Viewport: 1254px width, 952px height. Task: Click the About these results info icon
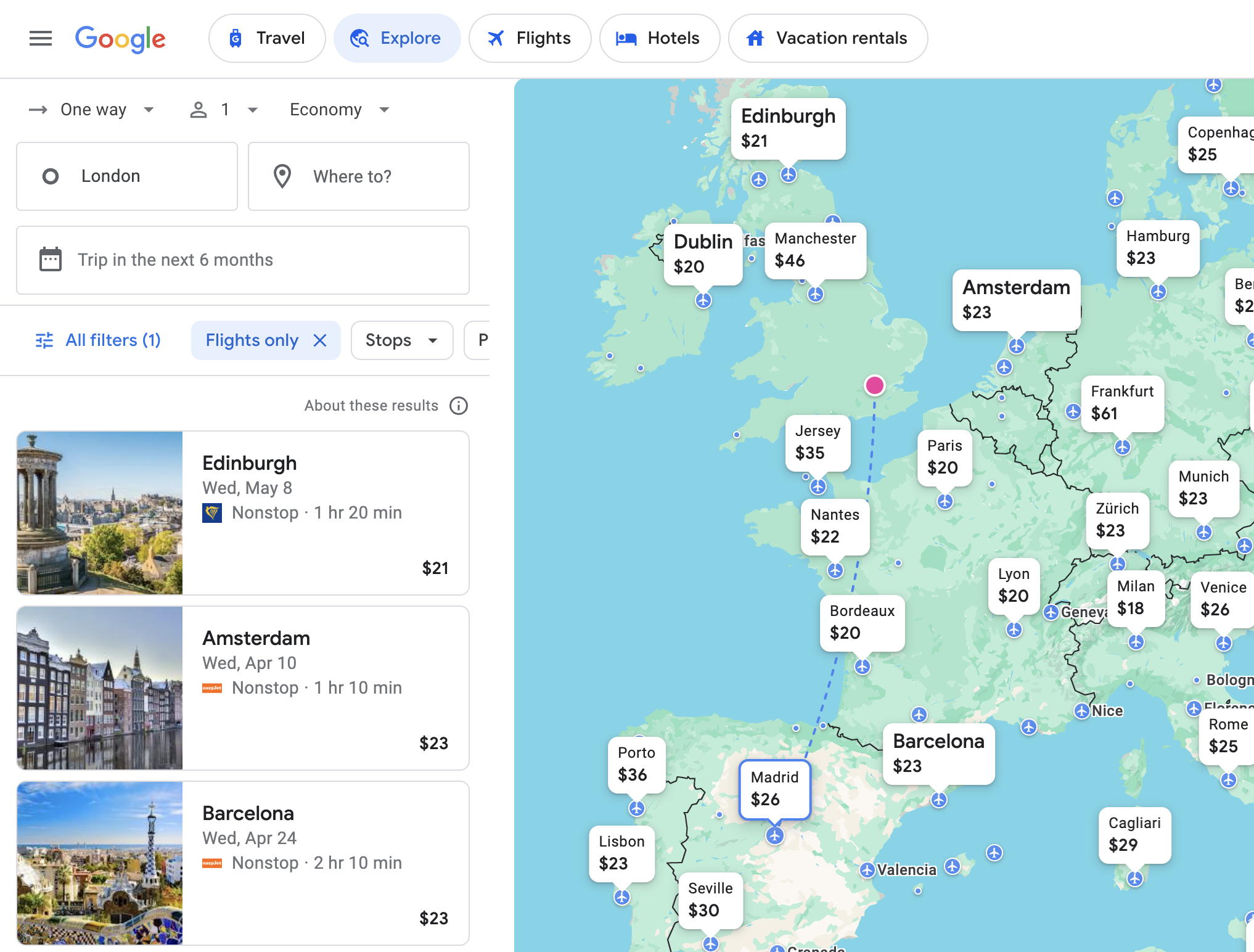[459, 406]
